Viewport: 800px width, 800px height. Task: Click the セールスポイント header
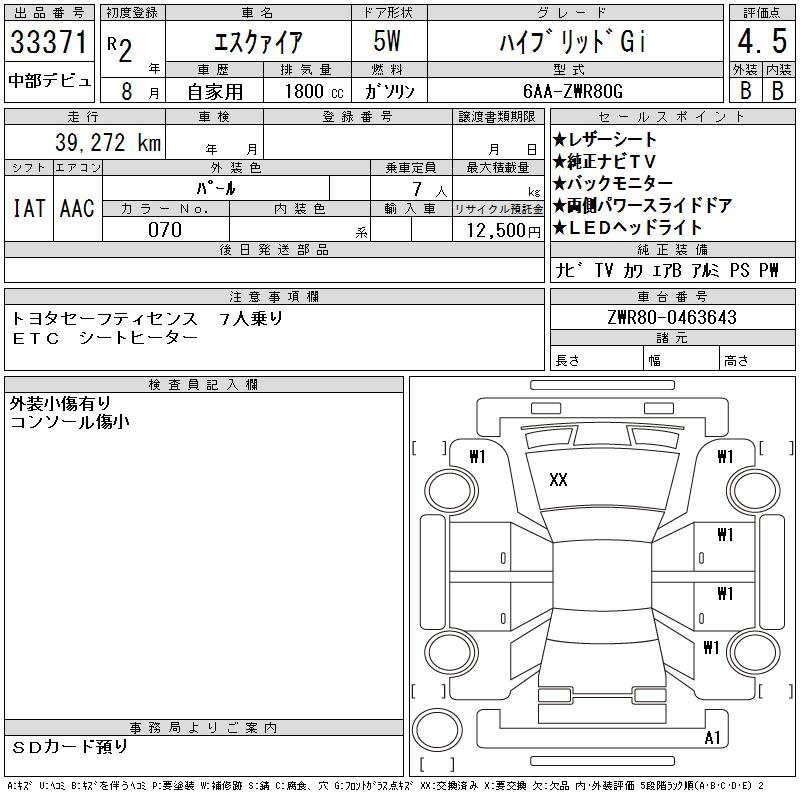[672, 117]
